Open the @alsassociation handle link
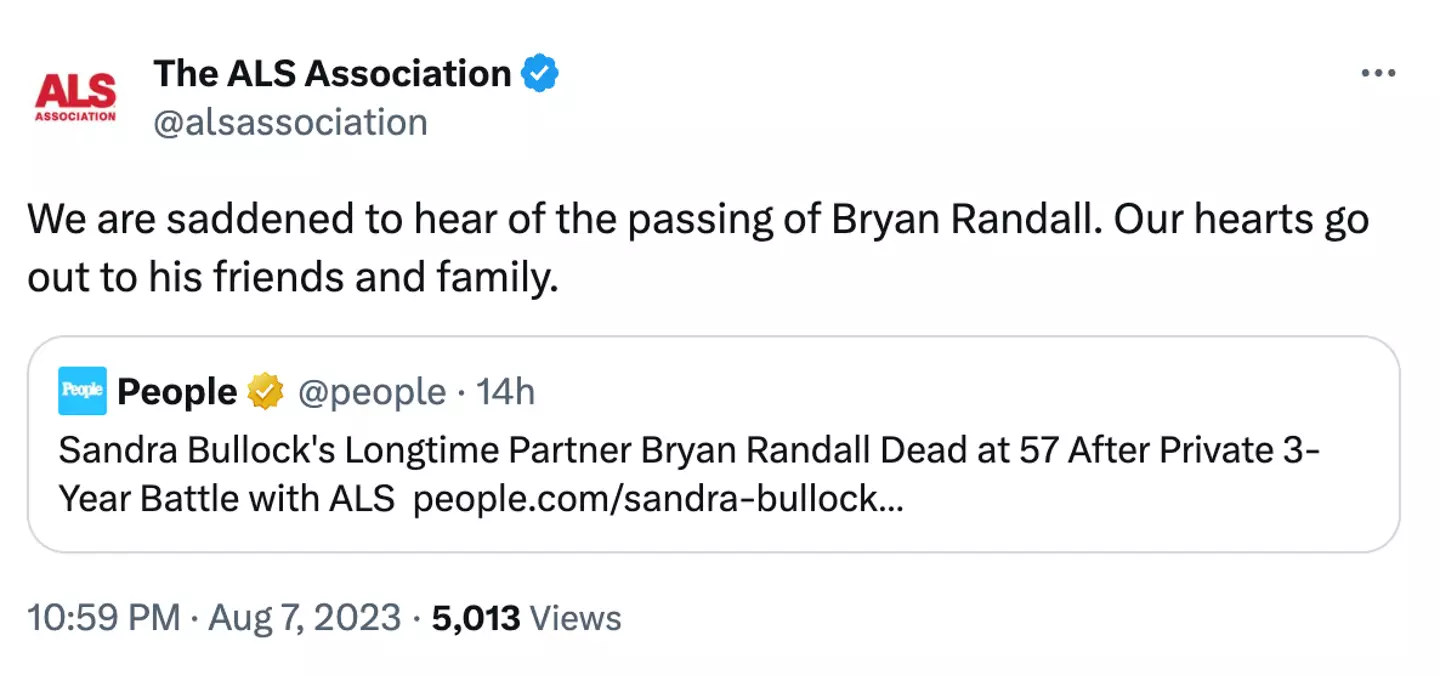Image resolution: width=1440 pixels, height=675 pixels. point(291,122)
